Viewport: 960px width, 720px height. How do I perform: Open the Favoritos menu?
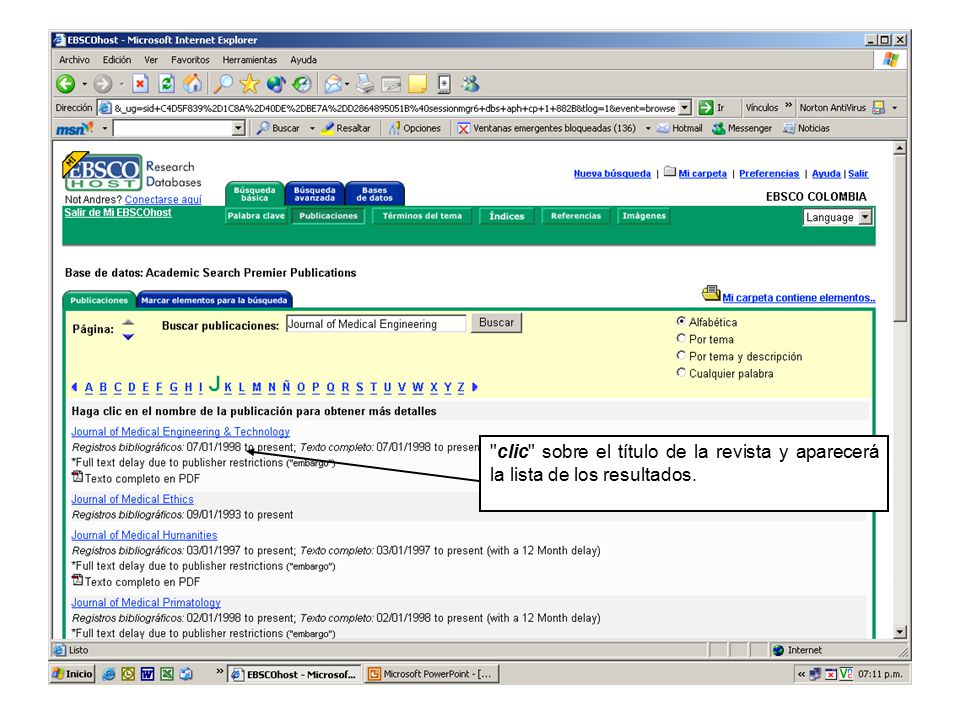pos(190,60)
